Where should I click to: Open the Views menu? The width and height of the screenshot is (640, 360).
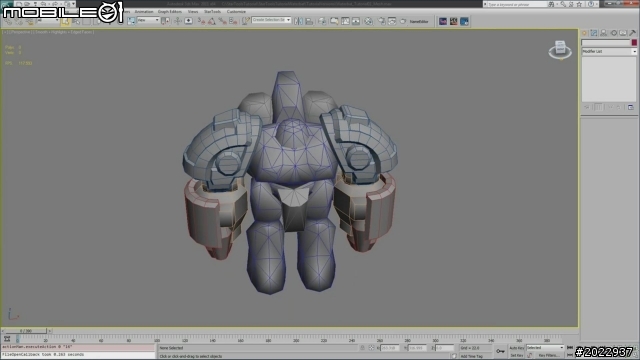coord(193,11)
